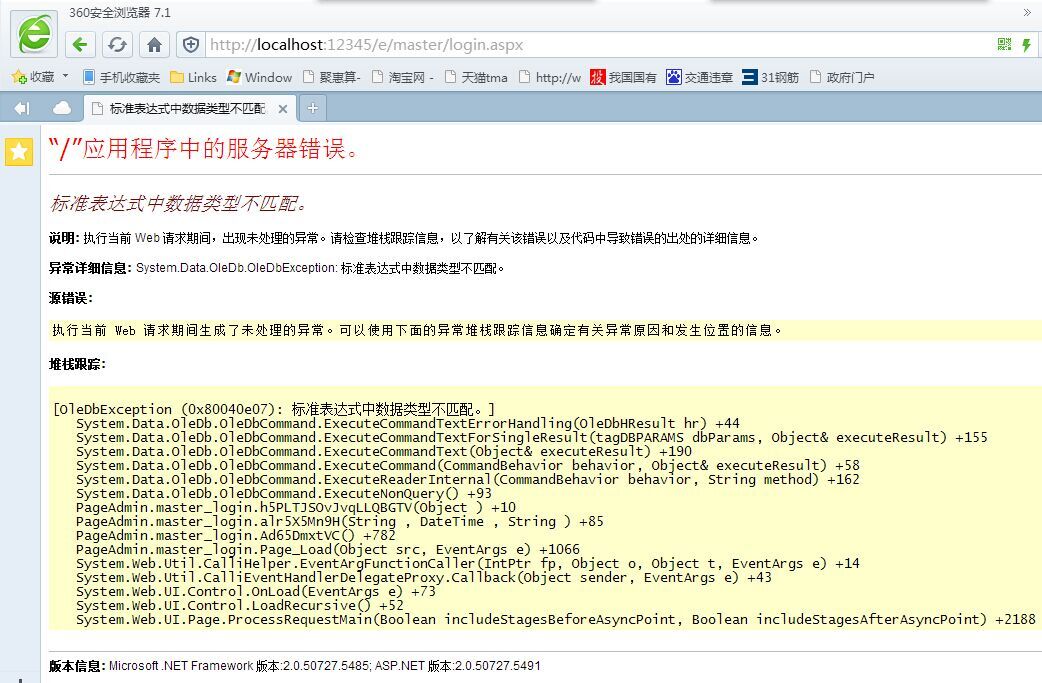Screen dimensions: 1042x683
Task: Expand the toolbar overflow chevron at top right
Action: (x=1026, y=13)
